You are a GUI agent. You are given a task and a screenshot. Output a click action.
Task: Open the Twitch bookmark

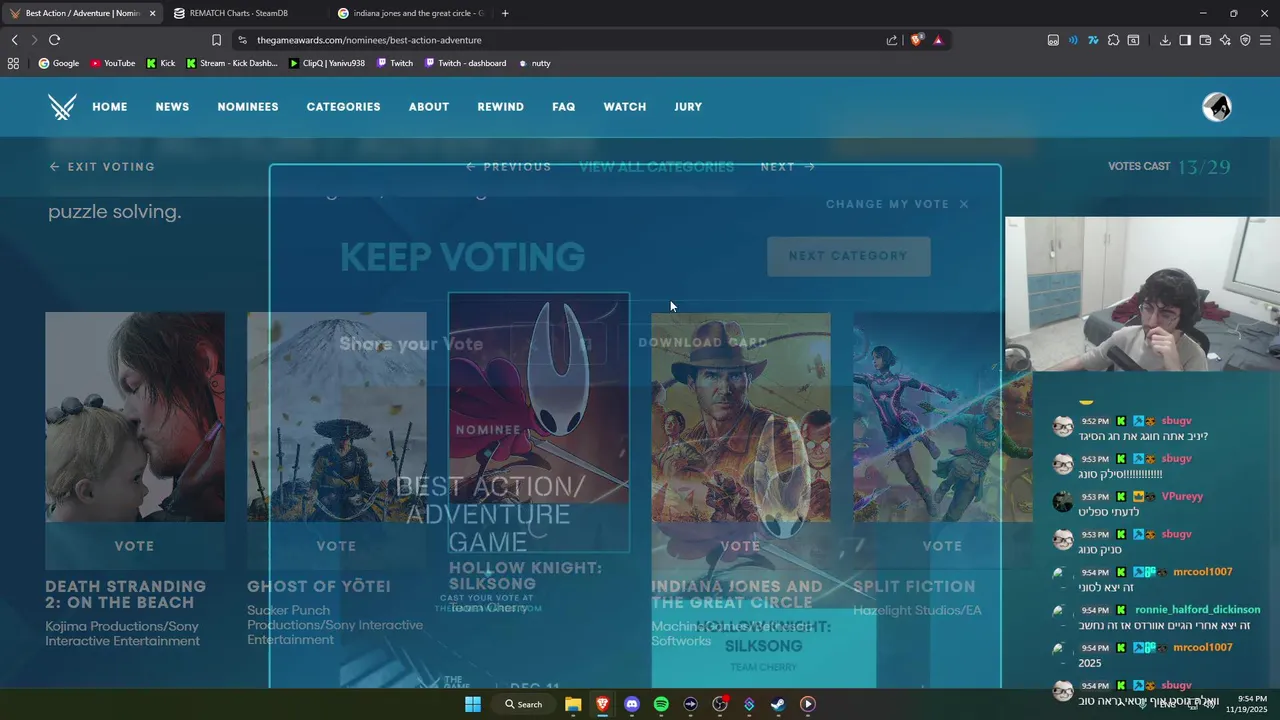pos(395,63)
